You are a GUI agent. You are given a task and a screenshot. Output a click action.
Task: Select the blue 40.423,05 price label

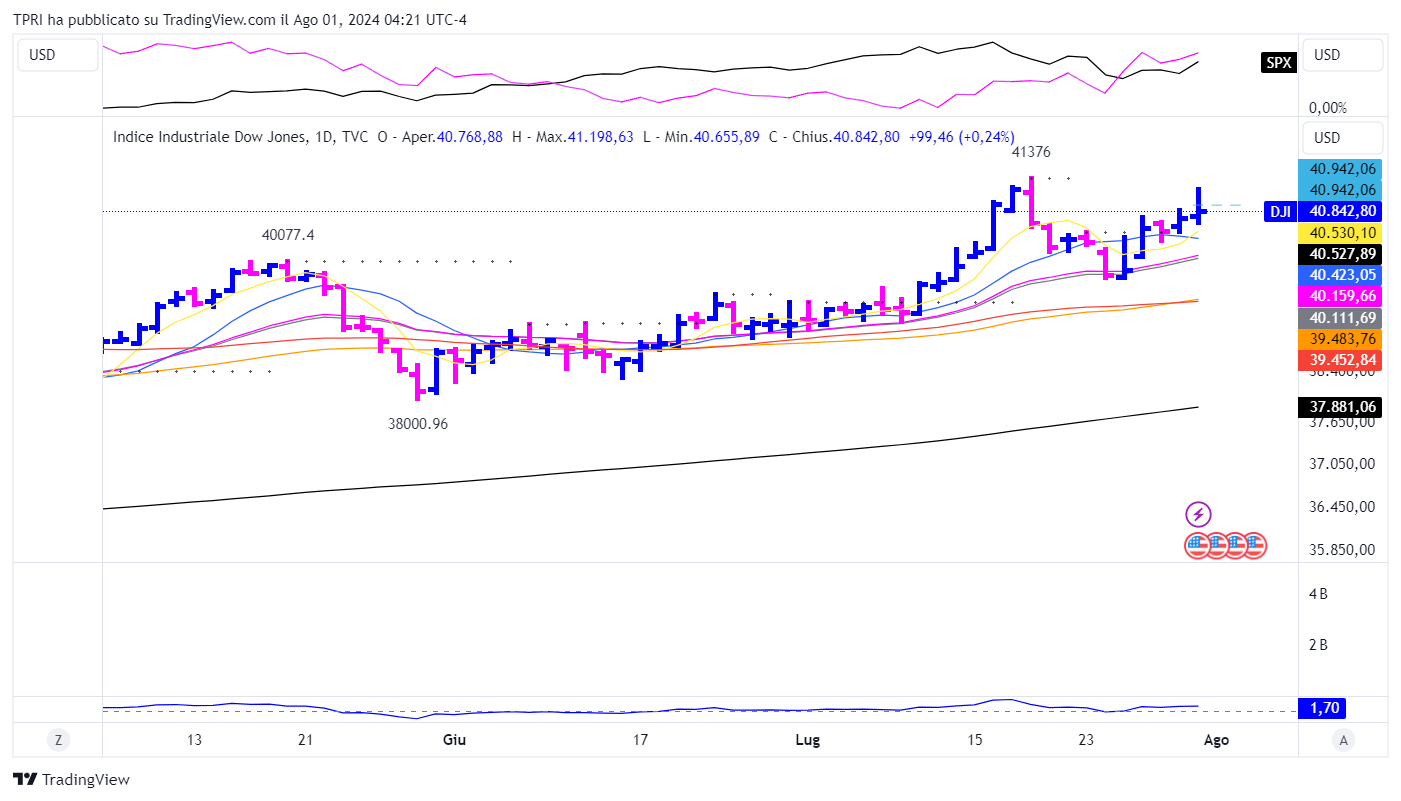click(x=1340, y=275)
